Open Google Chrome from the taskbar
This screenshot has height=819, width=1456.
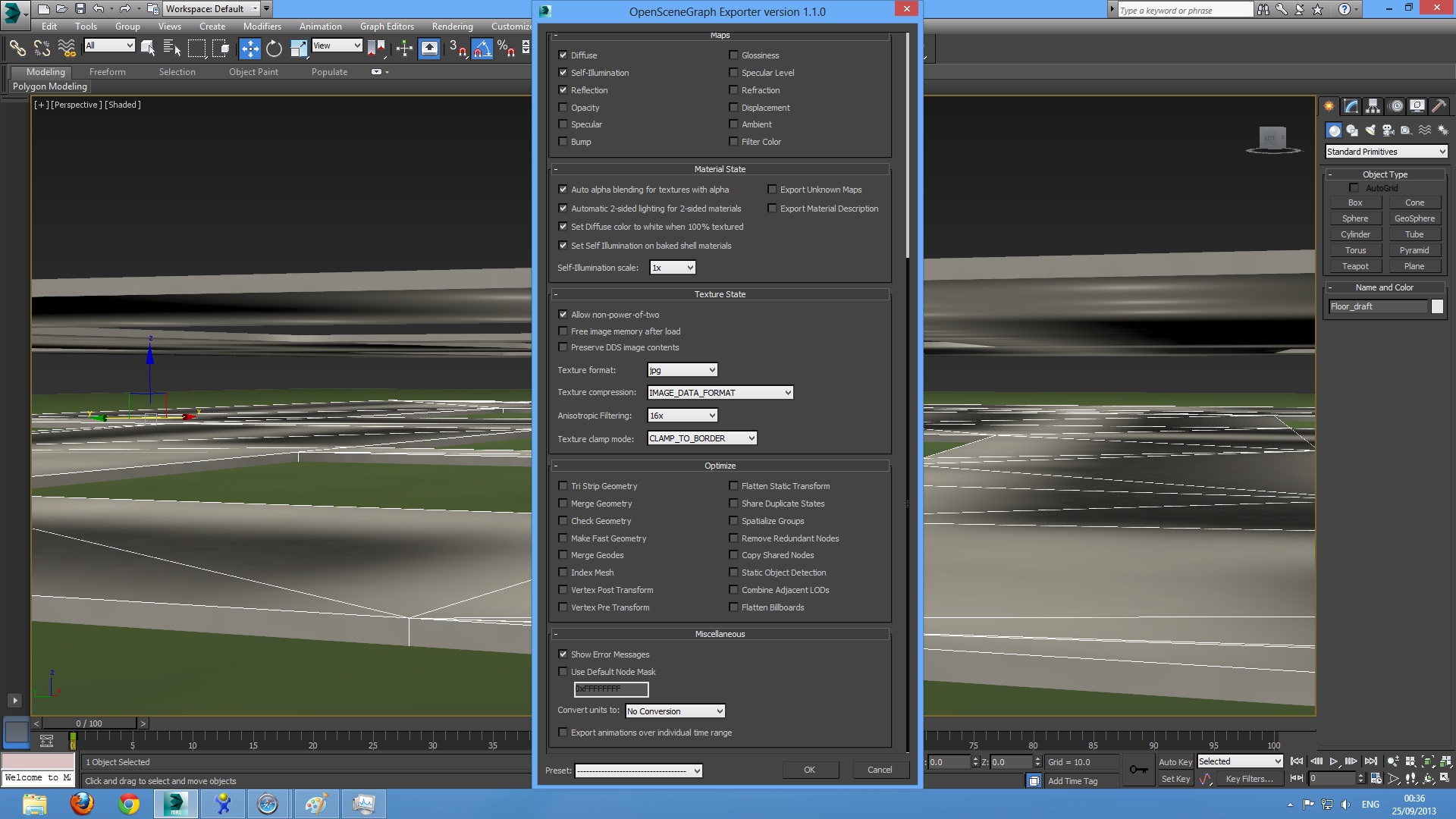click(x=129, y=804)
